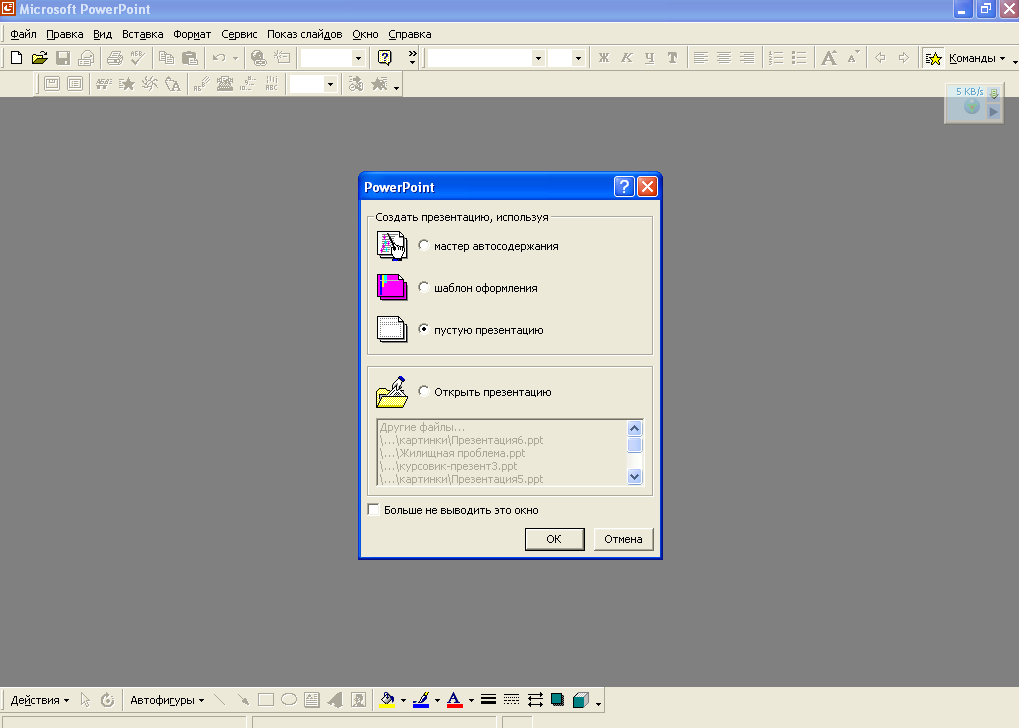Image resolution: width=1019 pixels, height=728 pixels.
Task: Click the Save floppy disk icon
Action: pyautogui.click(x=63, y=58)
